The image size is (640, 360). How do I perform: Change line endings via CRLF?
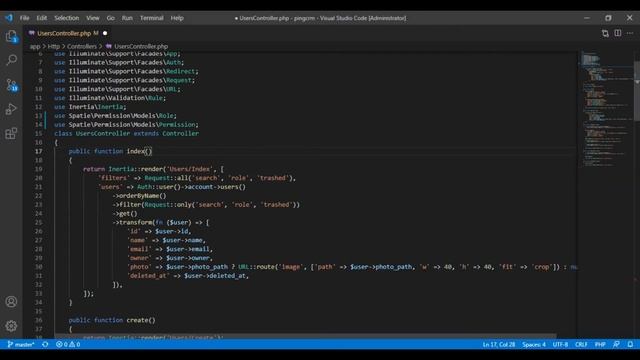[581, 344]
